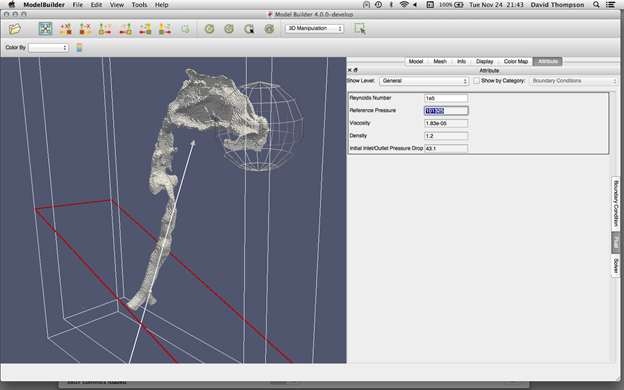Undock the Attribute panel with float icon
Image resolution: width=624 pixels, height=390 pixels.
(355, 70)
